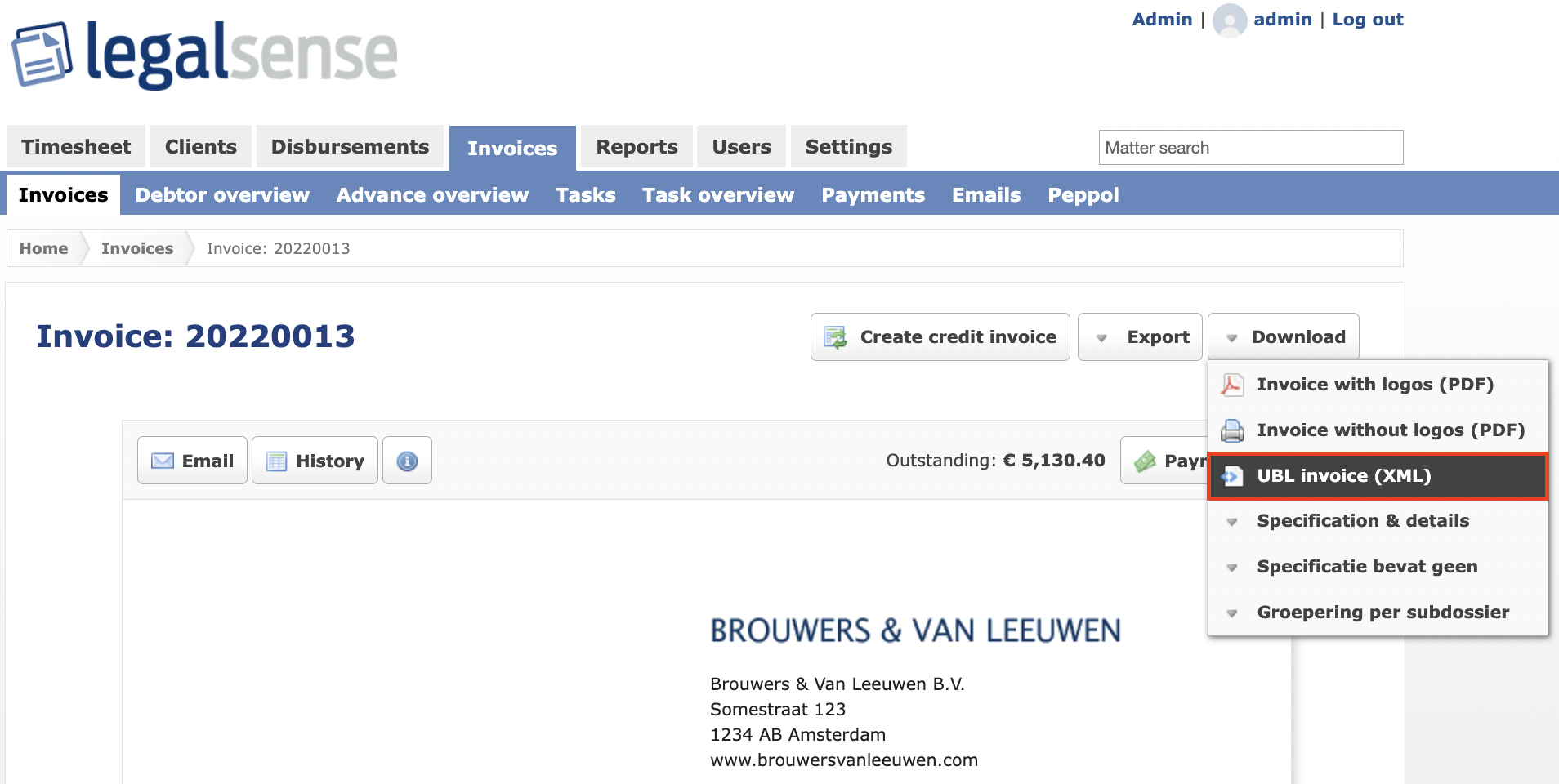
Task: Click the Somestraat 123 address line
Action: [x=778, y=710]
